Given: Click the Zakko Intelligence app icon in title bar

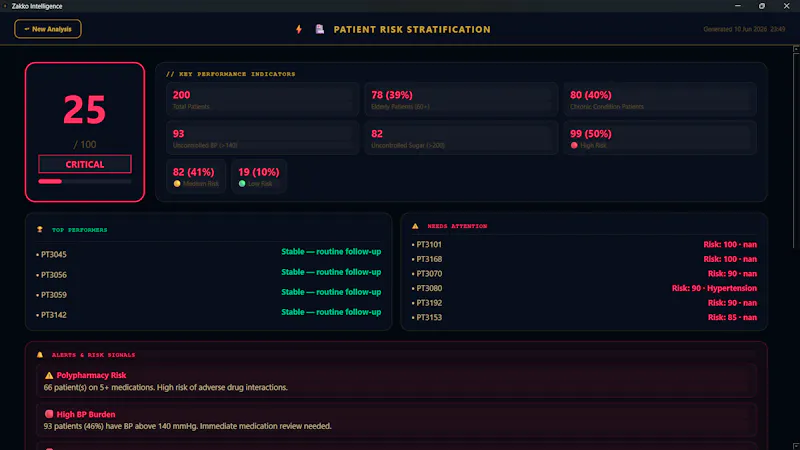Looking at the screenshot, I should 5,6.
